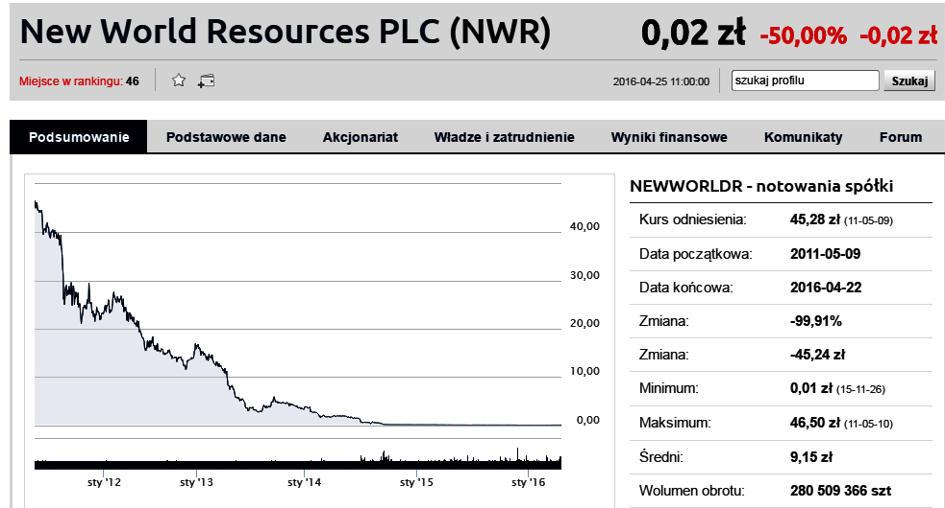The width and height of the screenshot is (945, 508).
Task: Click the Miejsce w rankingu link
Action: click(79, 81)
